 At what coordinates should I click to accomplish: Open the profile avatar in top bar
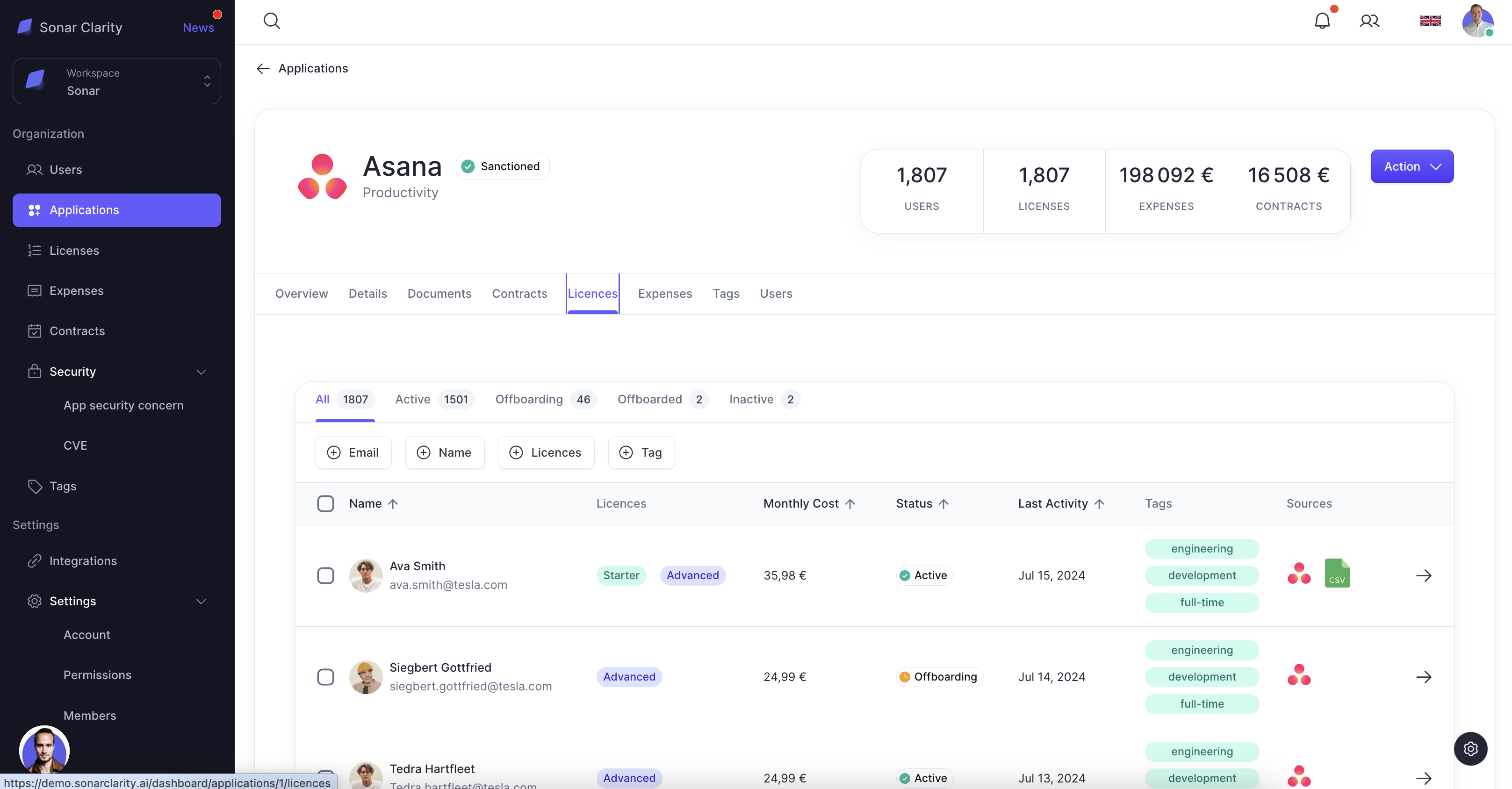(x=1477, y=21)
